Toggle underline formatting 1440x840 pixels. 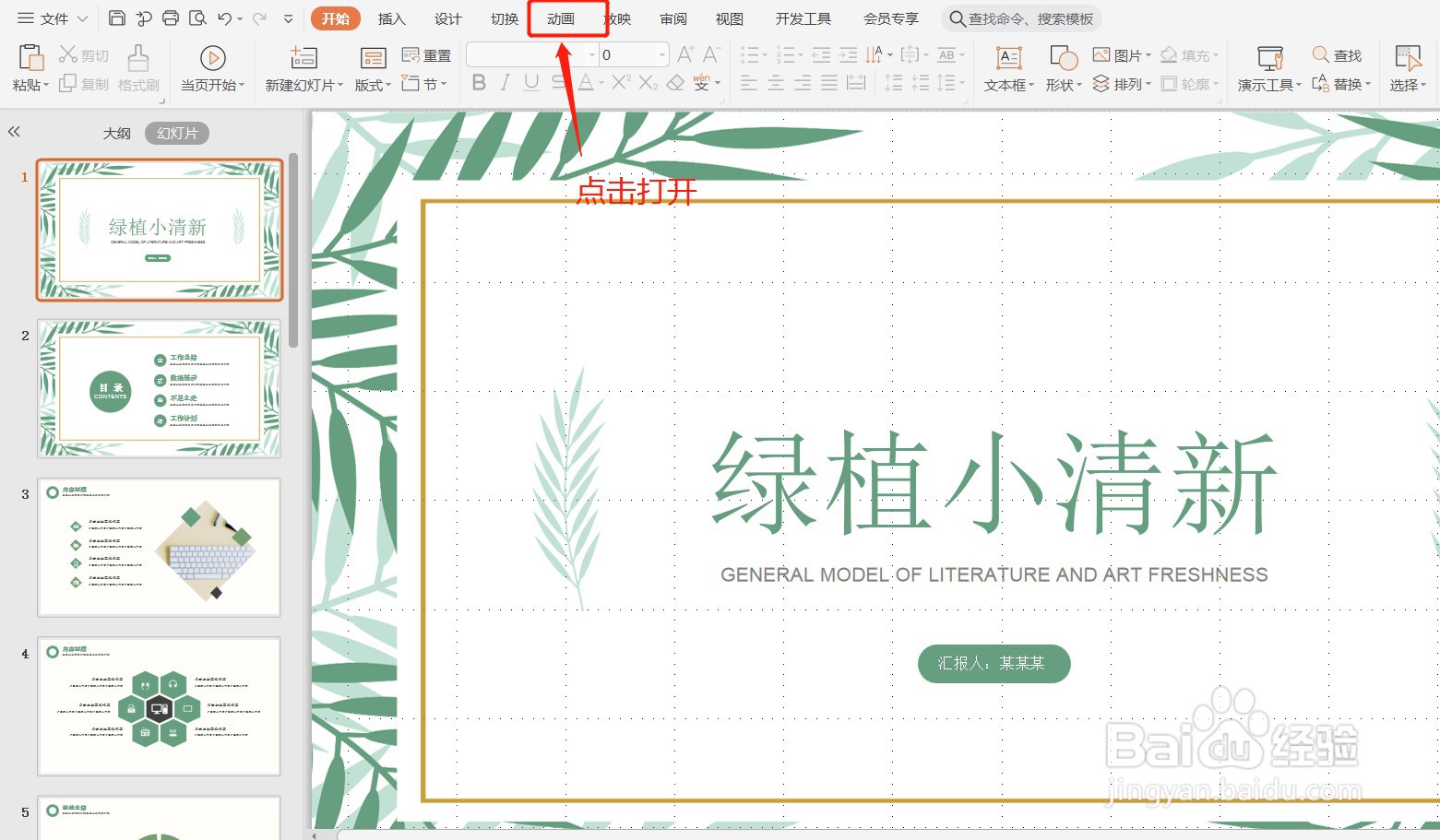click(x=530, y=83)
